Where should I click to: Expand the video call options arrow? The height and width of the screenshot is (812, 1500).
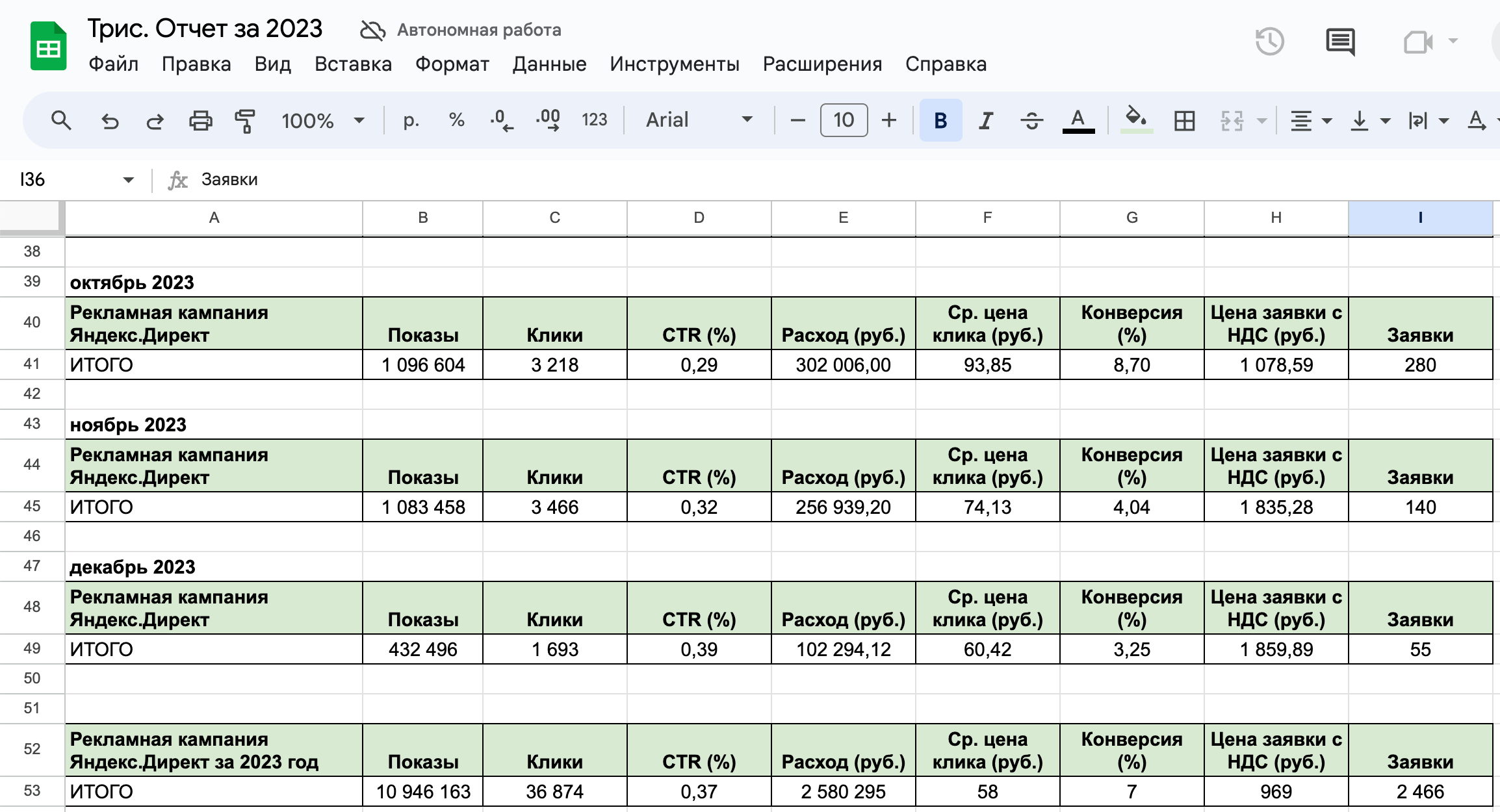1453,42
